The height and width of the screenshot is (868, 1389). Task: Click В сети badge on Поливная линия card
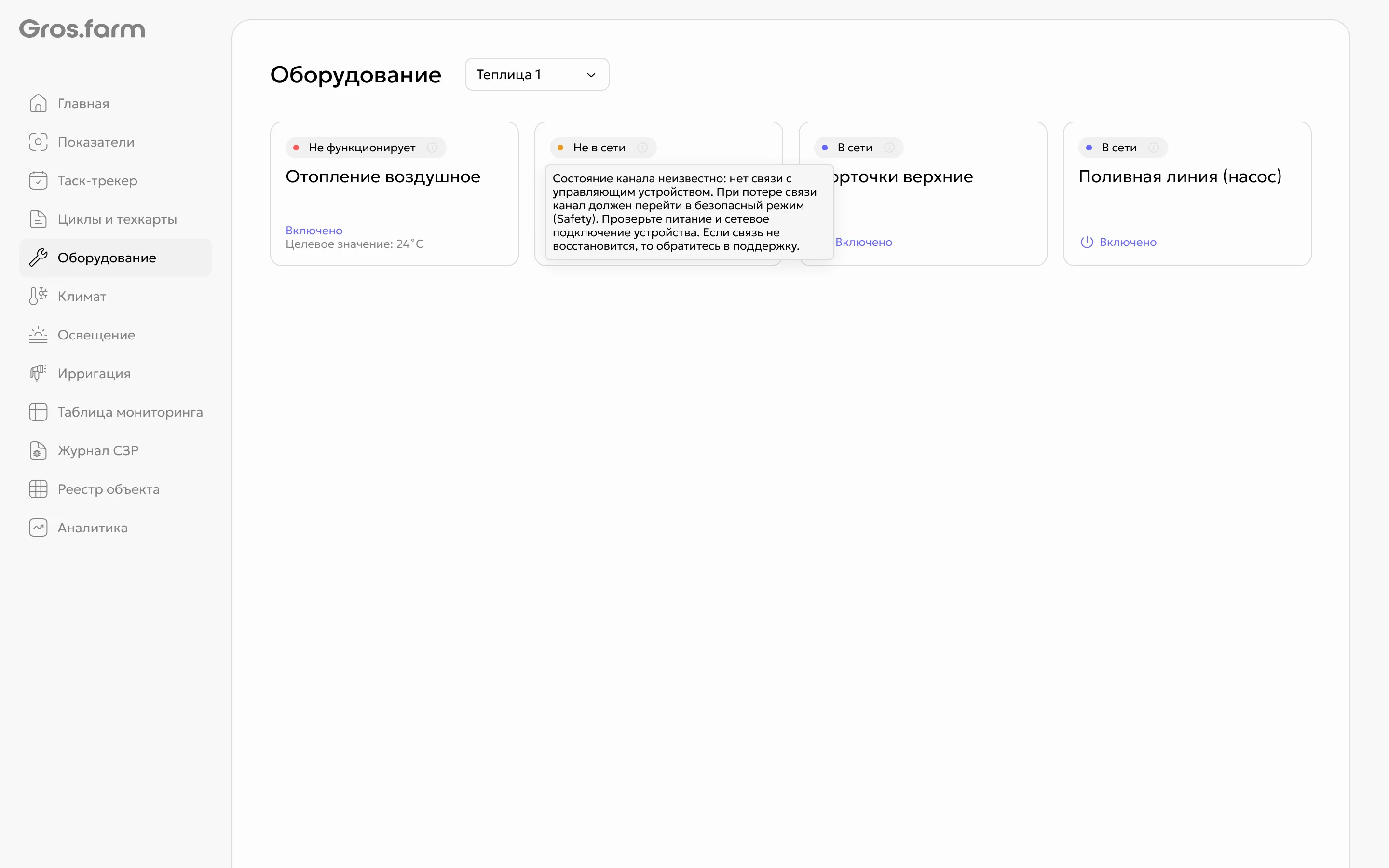pos(1123,148)
